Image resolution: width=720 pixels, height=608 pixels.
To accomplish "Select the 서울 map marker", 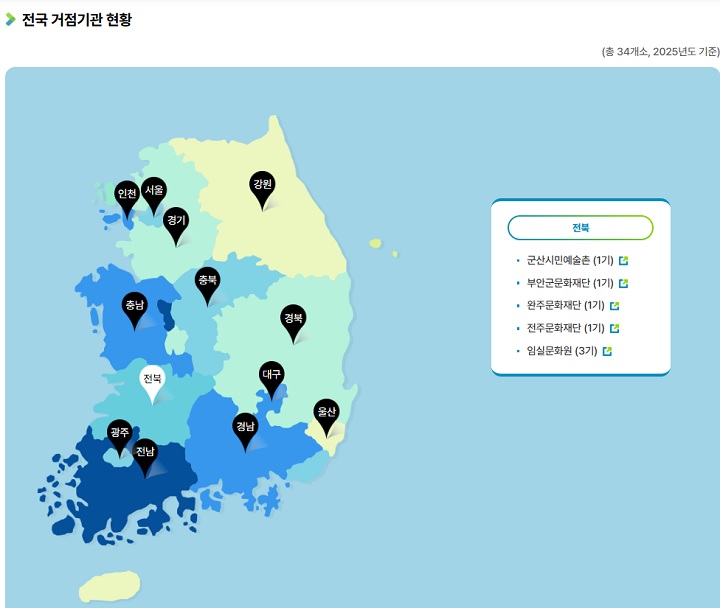I will click(154, 190).
